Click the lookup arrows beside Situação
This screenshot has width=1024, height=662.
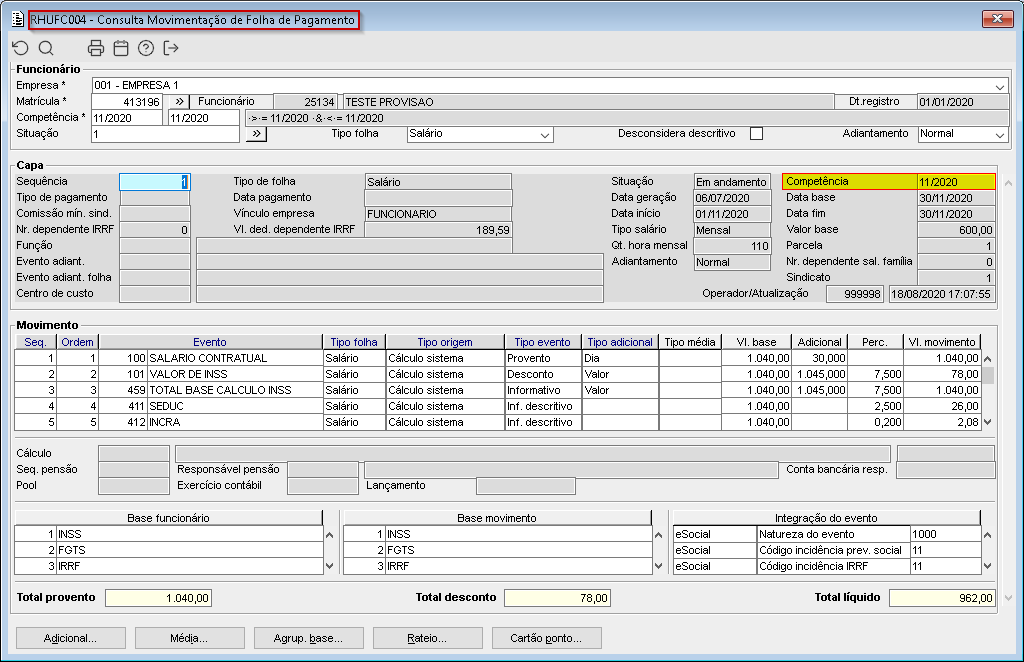(x=255, y=134)
